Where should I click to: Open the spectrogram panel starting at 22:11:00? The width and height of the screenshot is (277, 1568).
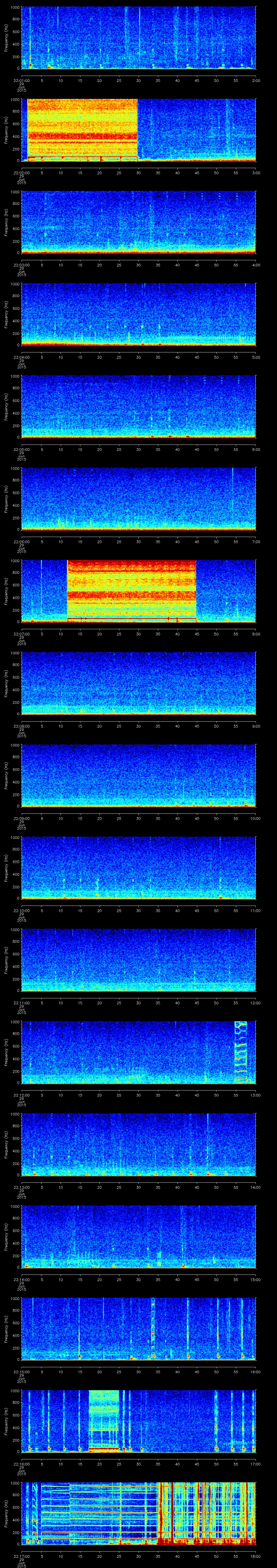[x=139, y=960]
